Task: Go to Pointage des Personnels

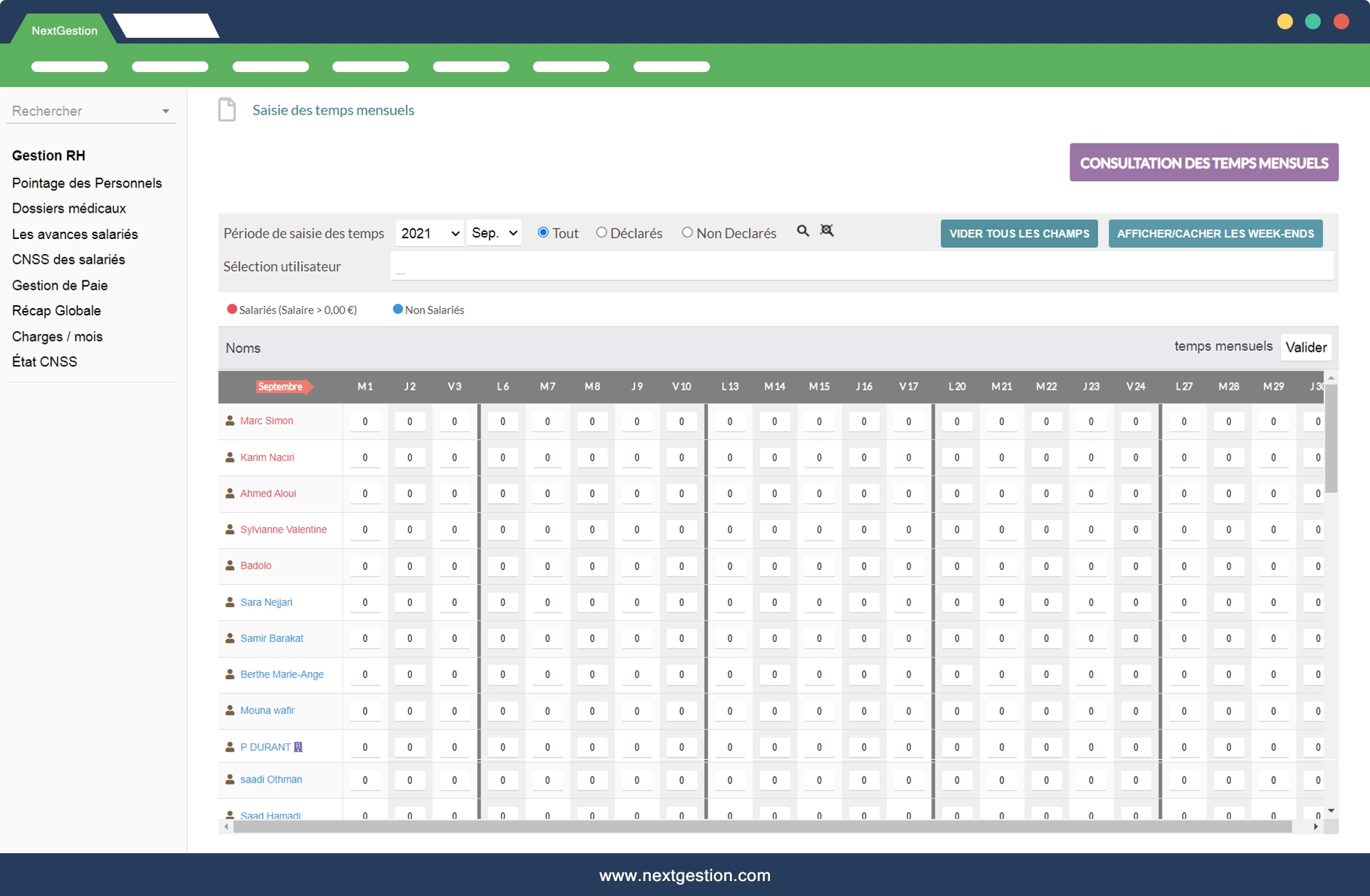Action: coord(87,183)
